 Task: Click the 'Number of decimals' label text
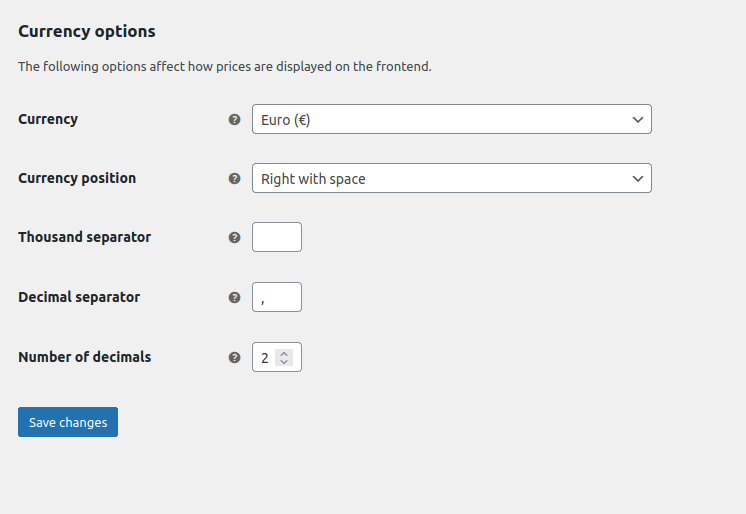click(85, 357)
